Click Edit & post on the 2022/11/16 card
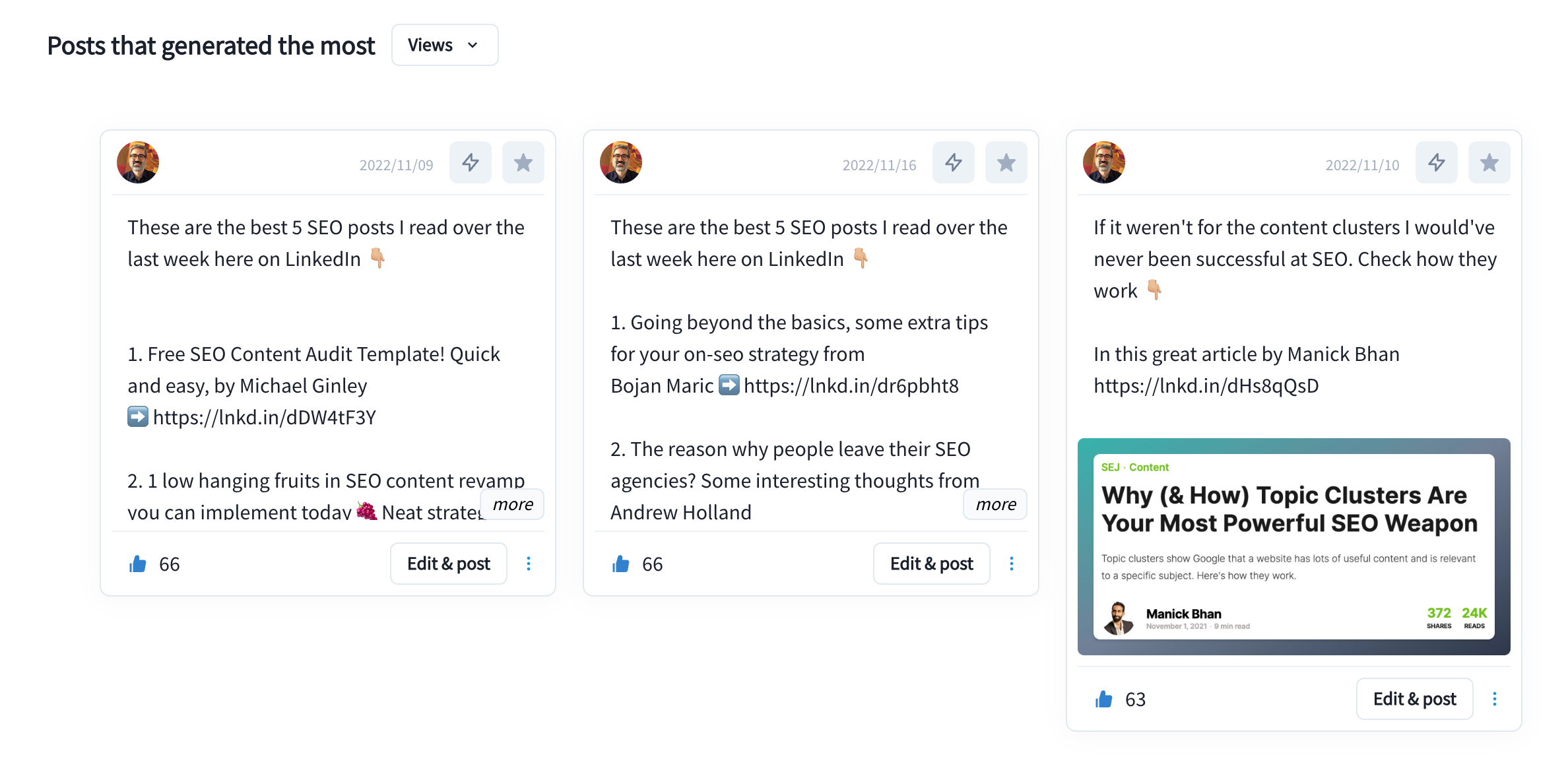The width and height of the screenshot is (1568, 780). coord(932,564)
